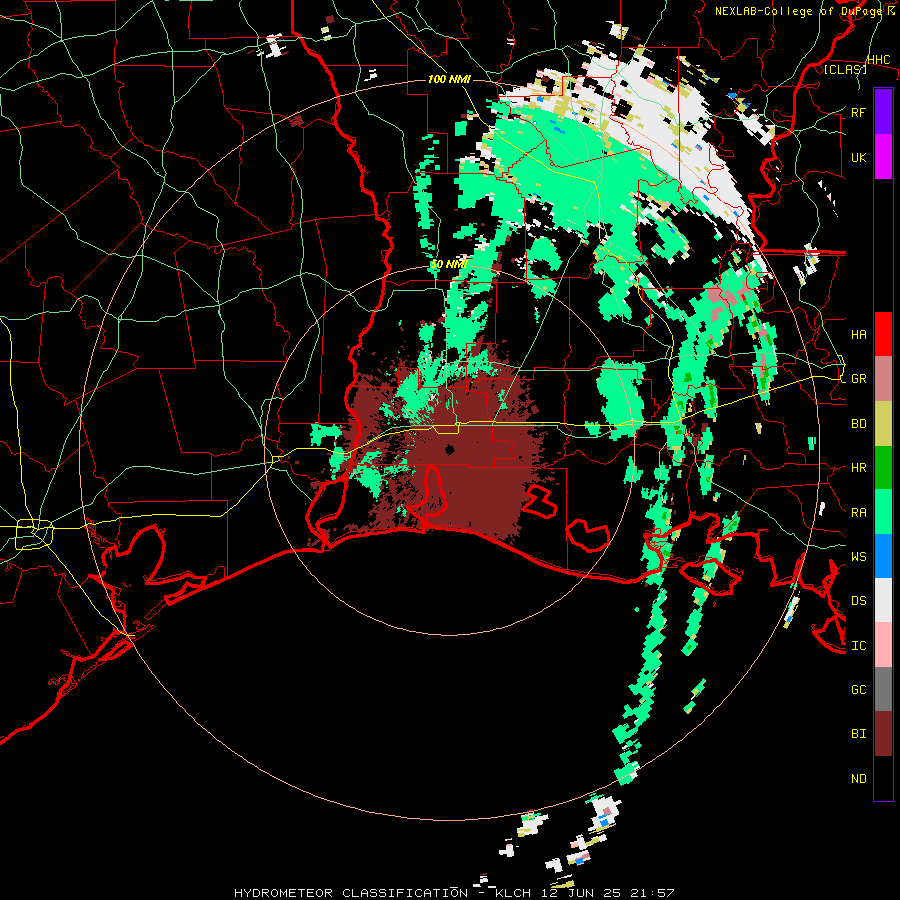The width and height of the screenshot is (900, 900).
Task: Click the HR legend label
Action: (858, 468)
